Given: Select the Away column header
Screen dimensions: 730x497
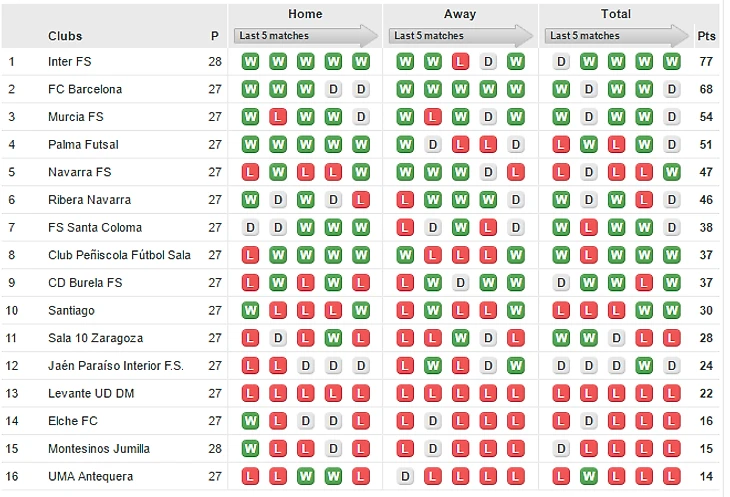Looking at the screenshot, I should (x=460, y=14).
